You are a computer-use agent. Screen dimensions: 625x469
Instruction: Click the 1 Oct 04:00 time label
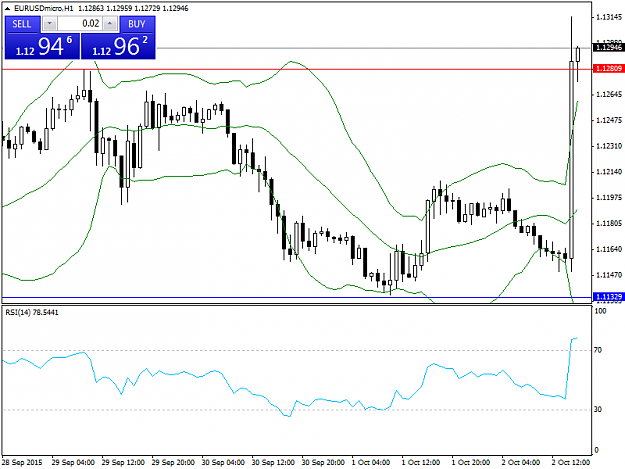[371, 462]
